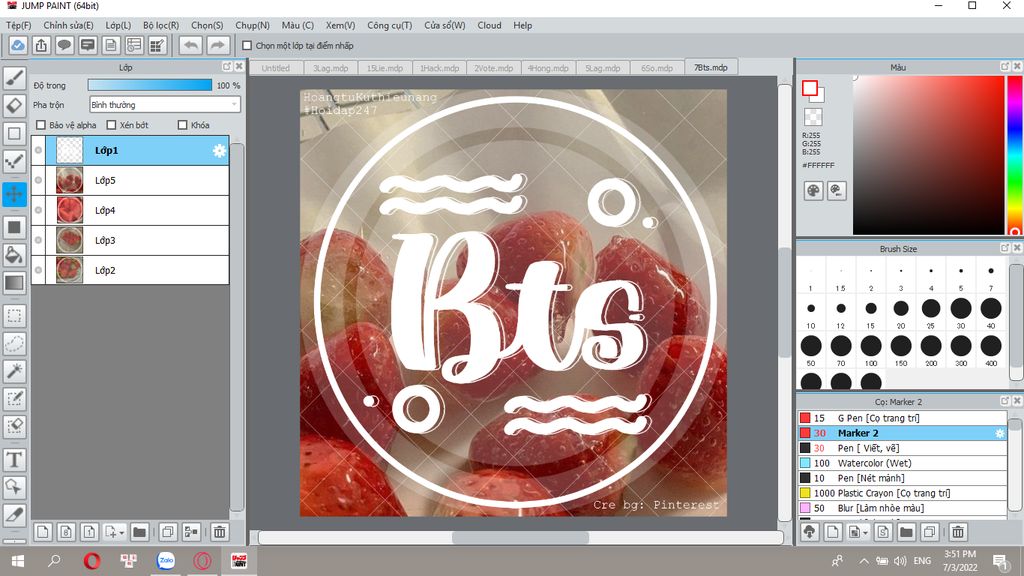Add a new layer via blank page icon

pos(42,532)
